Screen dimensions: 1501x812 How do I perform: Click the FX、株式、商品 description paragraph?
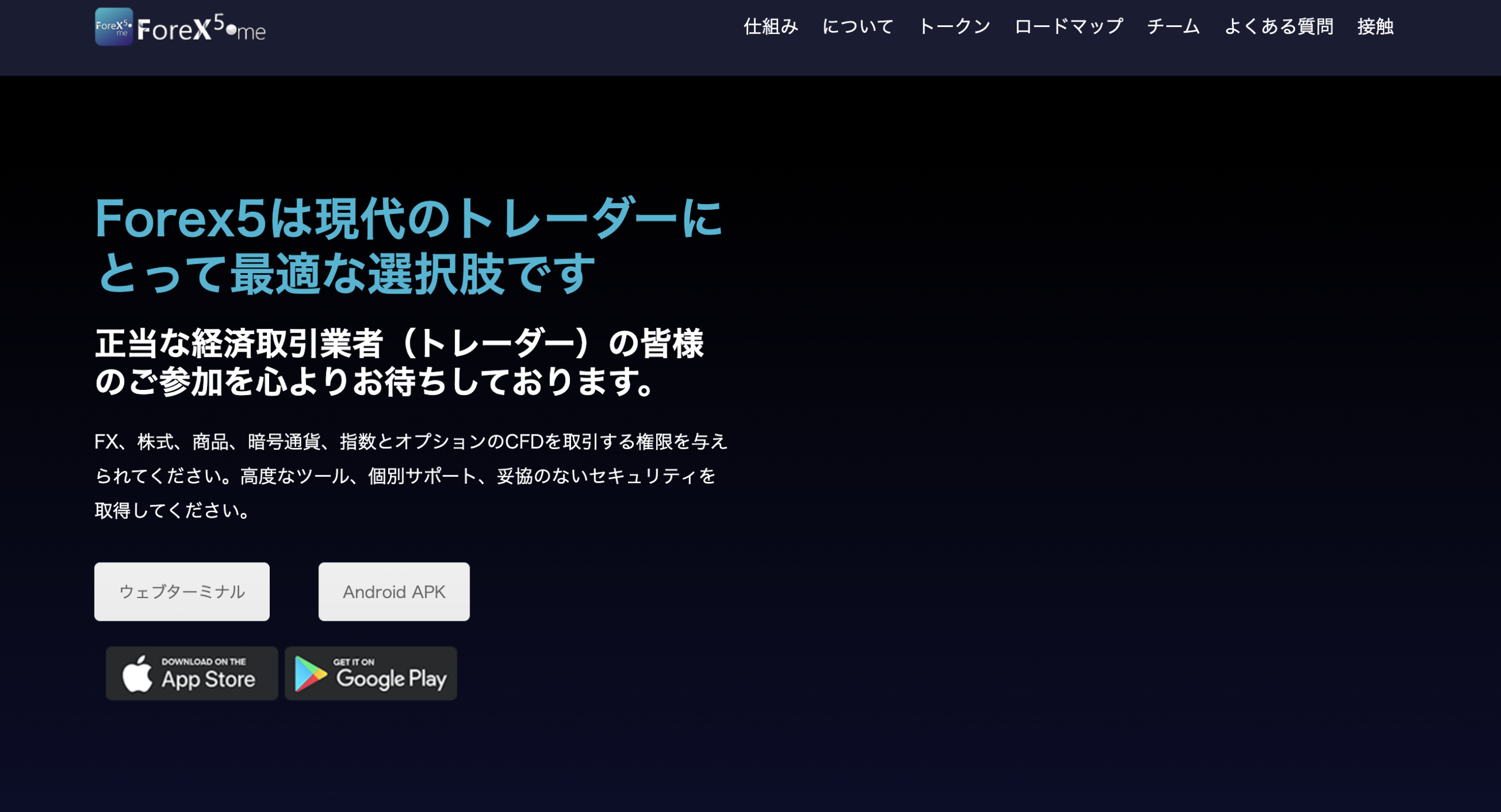point(410,475)
